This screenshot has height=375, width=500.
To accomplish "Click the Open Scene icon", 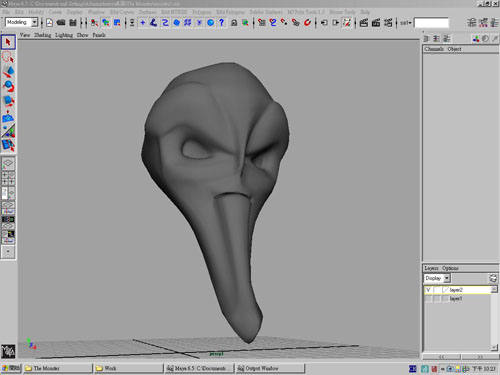I will pyautogui.click(x=61, y=23).
